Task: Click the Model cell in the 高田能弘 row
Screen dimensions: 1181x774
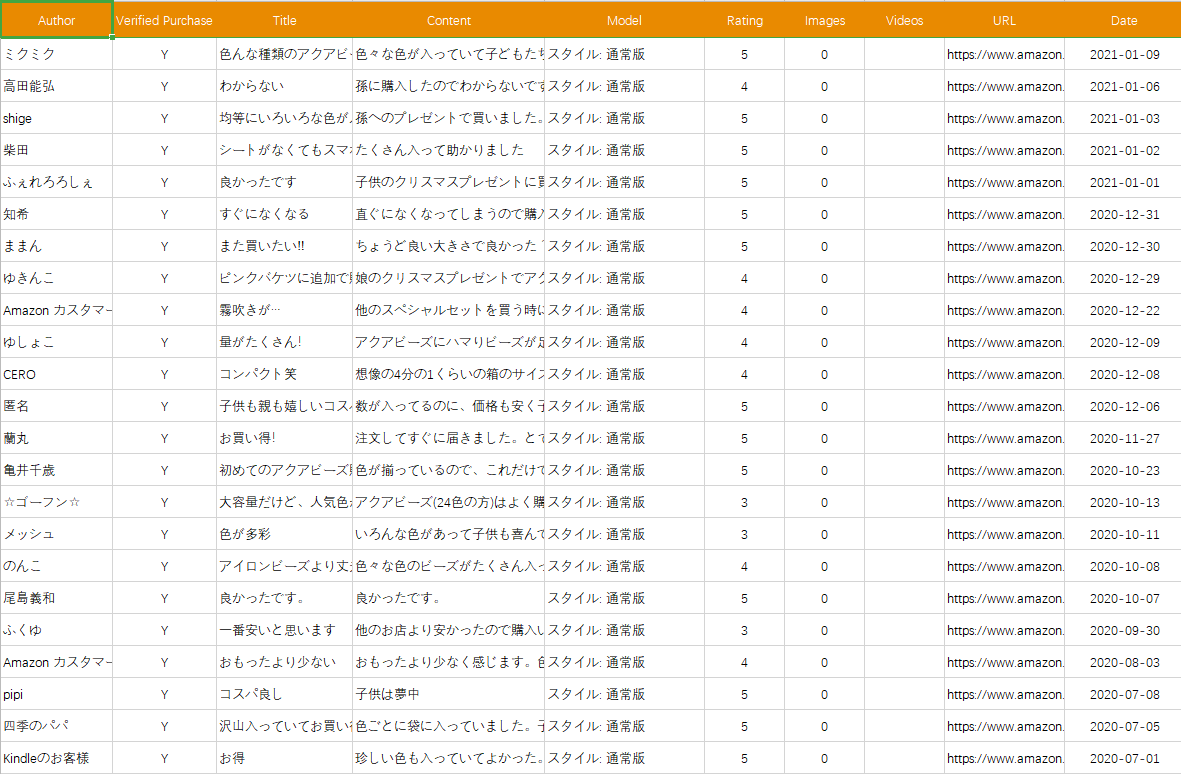Action: tap(624, 86)
